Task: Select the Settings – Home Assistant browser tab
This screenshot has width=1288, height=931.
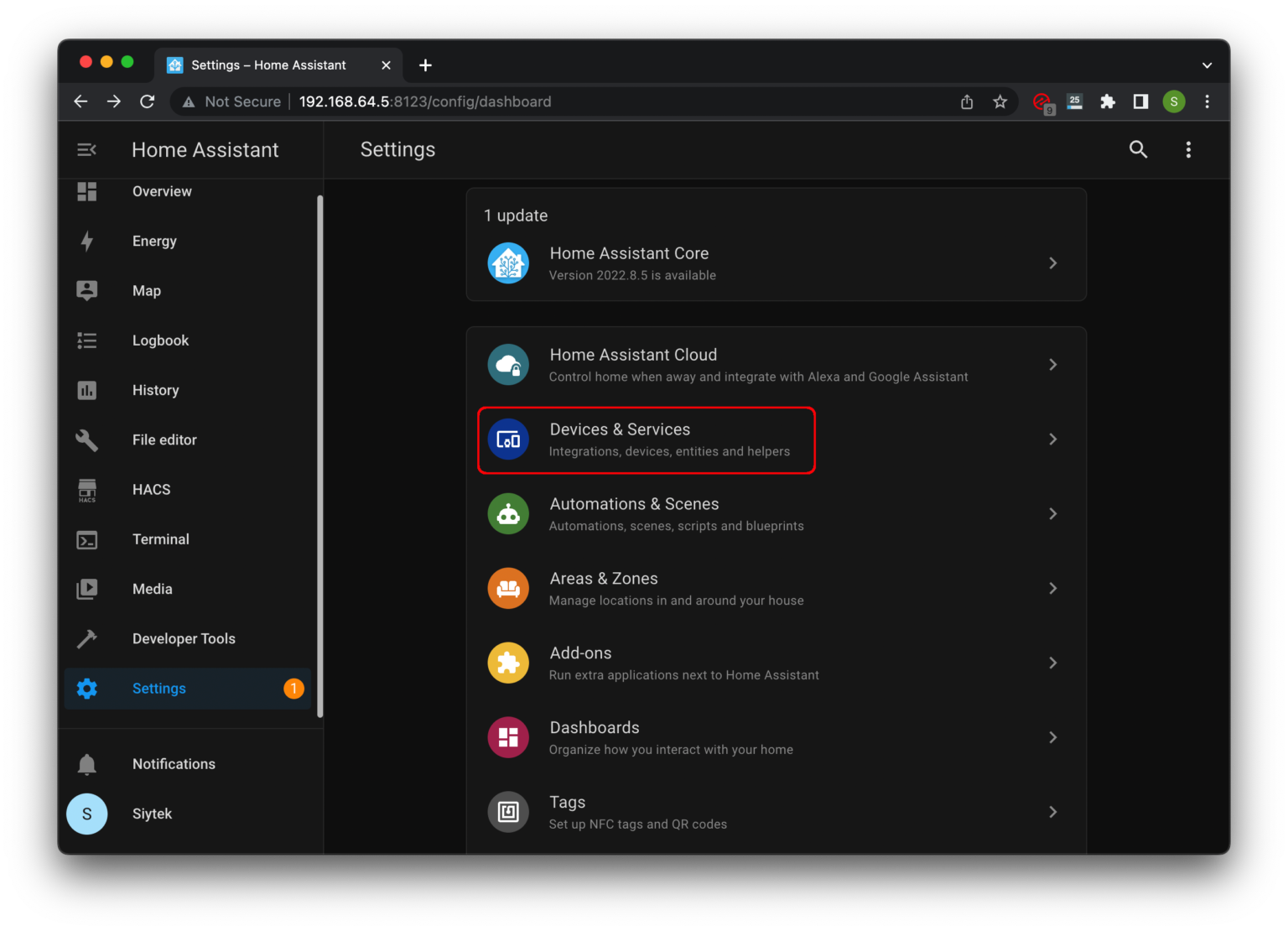Action: [268, 65]
